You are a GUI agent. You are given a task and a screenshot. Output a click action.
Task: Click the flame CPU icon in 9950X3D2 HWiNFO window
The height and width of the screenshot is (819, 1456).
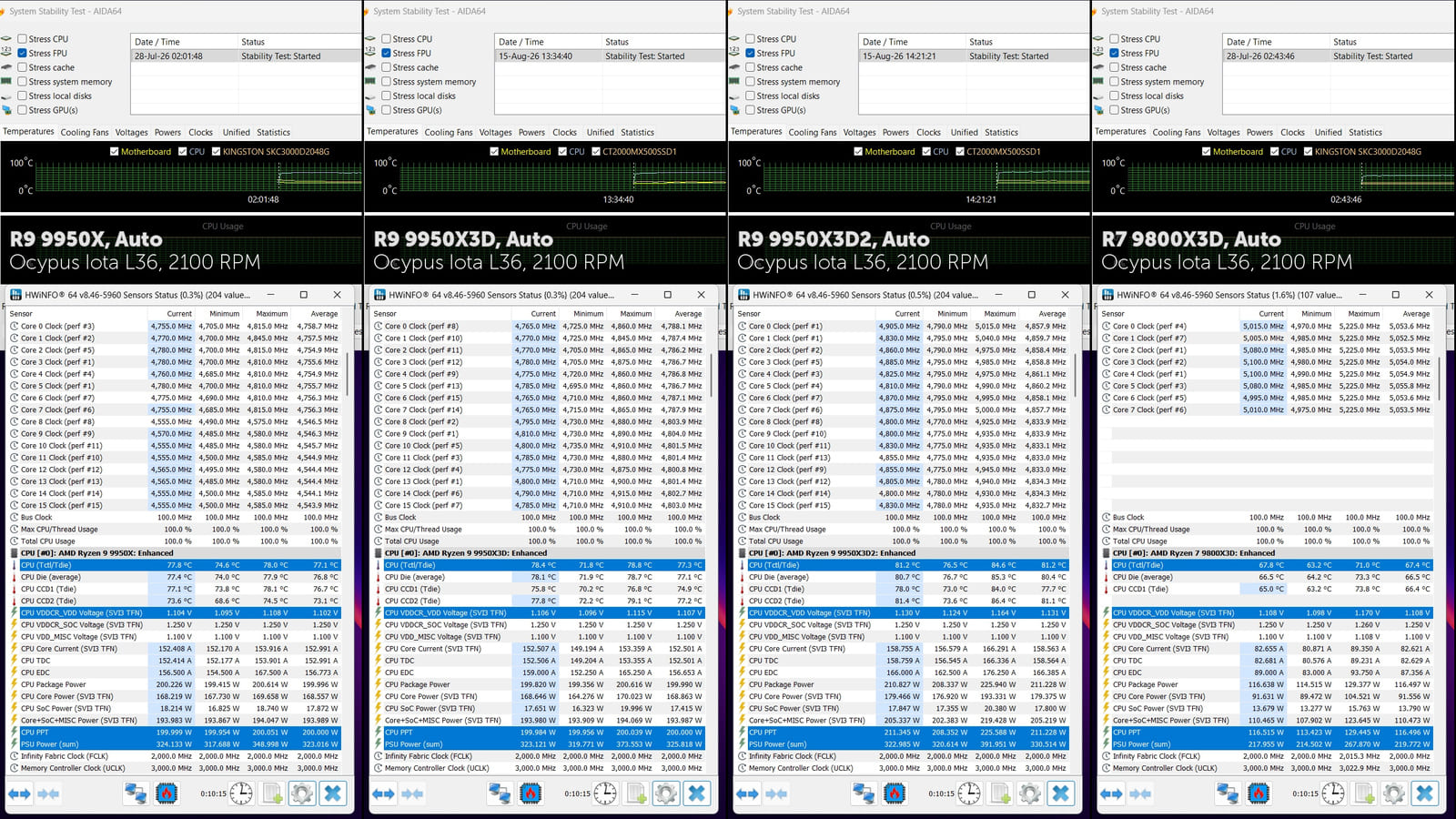(895, 794)
